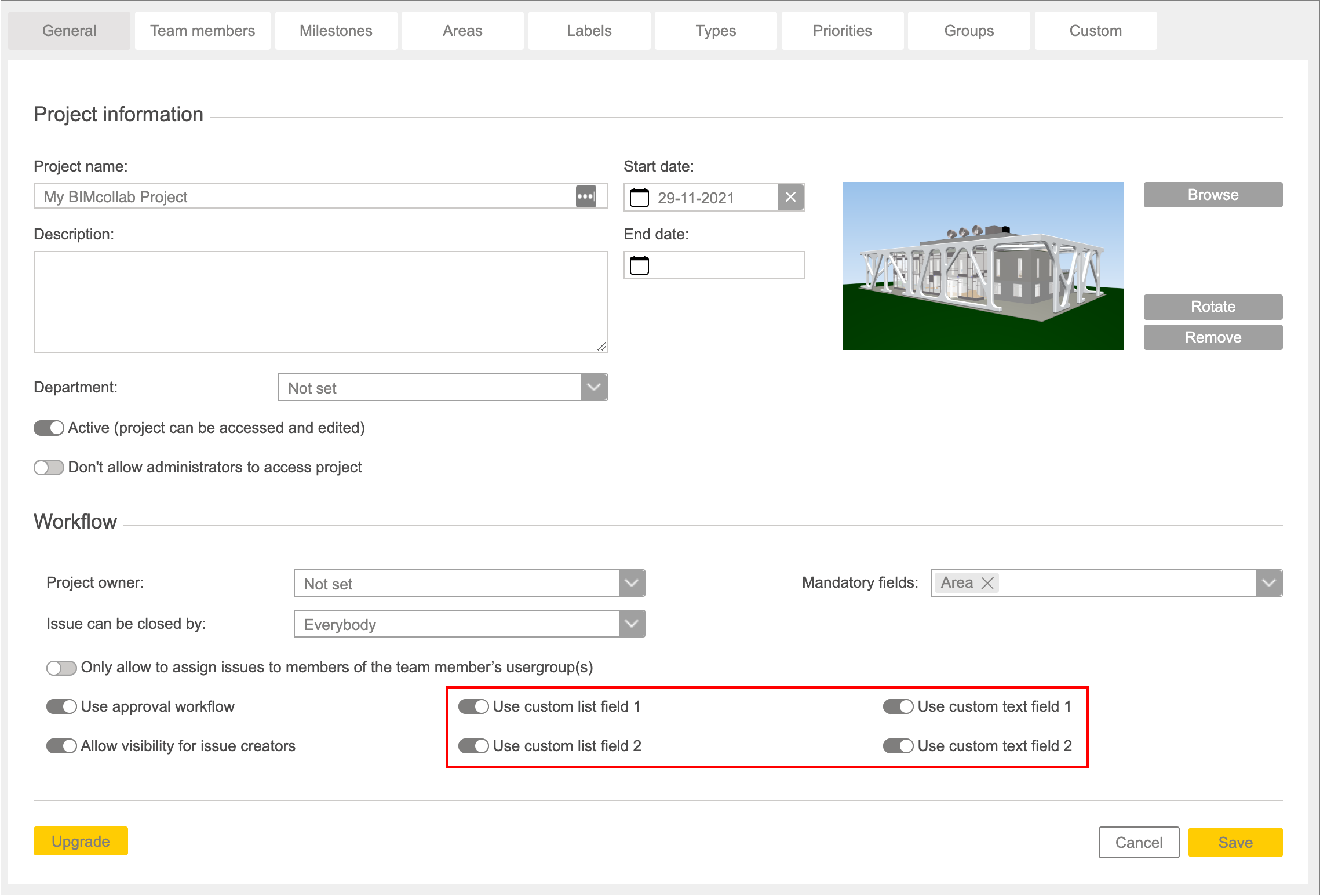Click Remove to delete project image
Screen dimensions: 1320x896
click(x=1213, y=337)
